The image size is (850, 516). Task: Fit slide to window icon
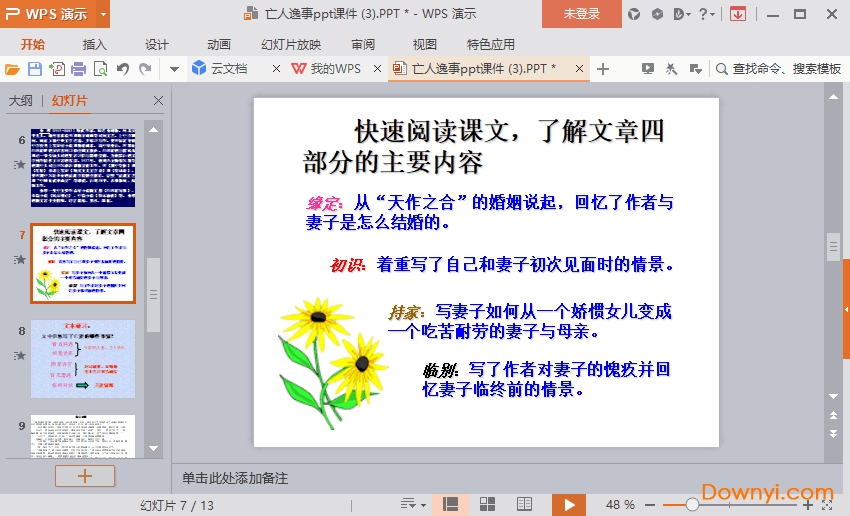[x=828, y=505]
